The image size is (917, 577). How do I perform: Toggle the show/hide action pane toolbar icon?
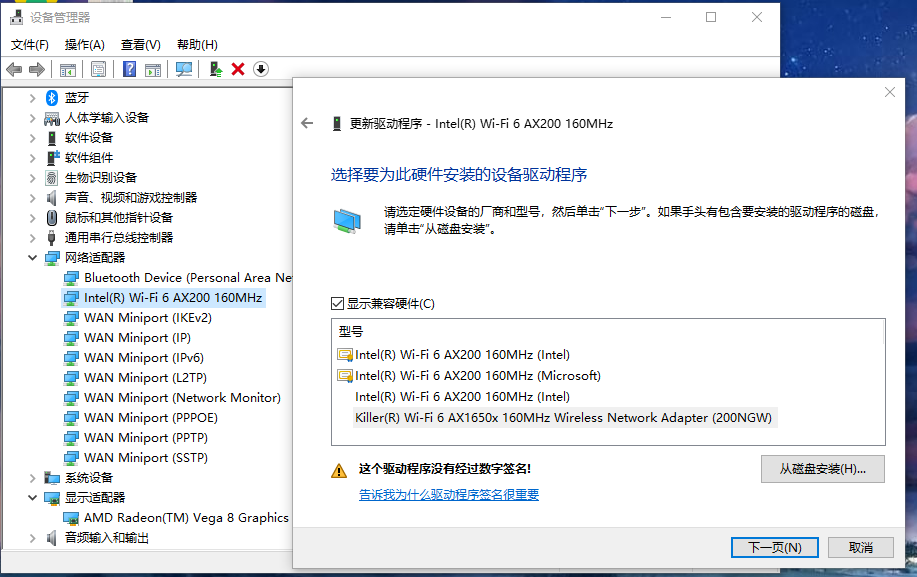point(153,70)
